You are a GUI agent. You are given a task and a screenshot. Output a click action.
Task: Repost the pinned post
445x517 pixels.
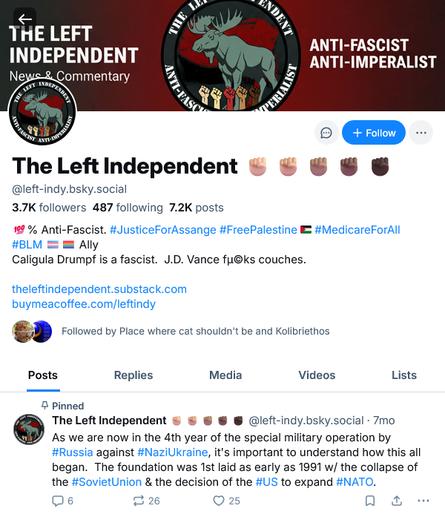(x=146, y=500)
